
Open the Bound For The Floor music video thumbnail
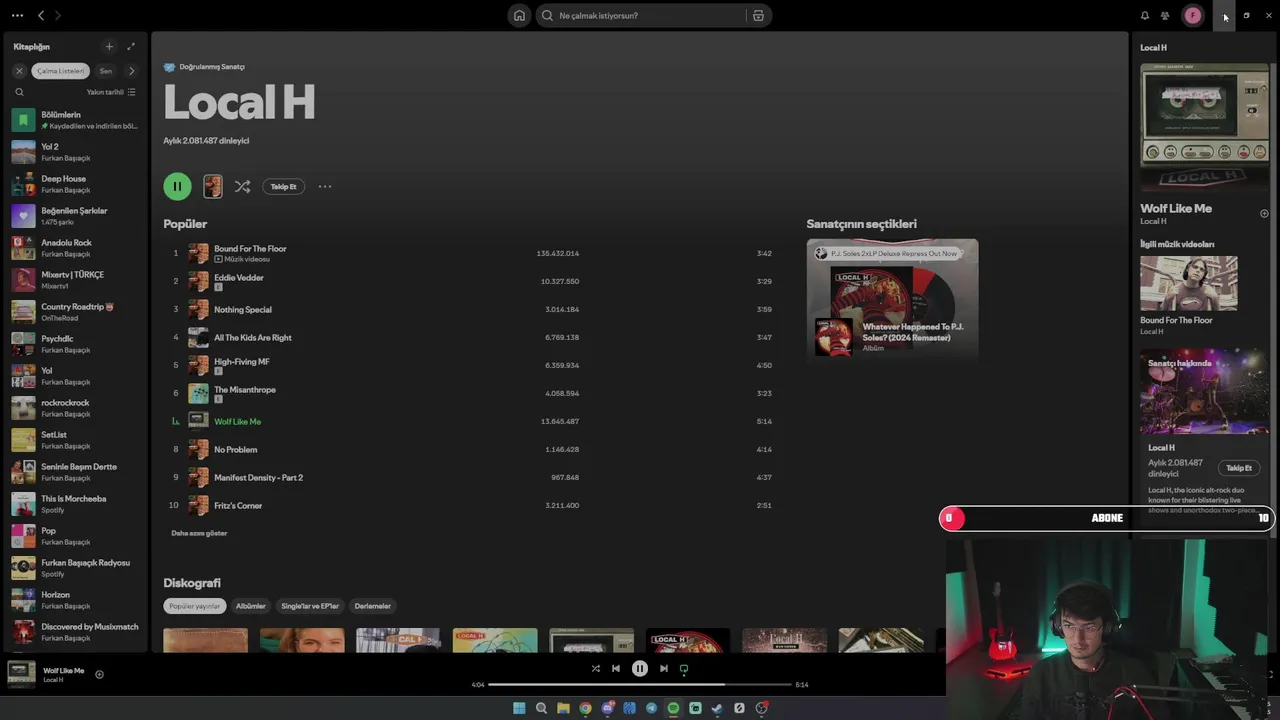(1189, 283)
